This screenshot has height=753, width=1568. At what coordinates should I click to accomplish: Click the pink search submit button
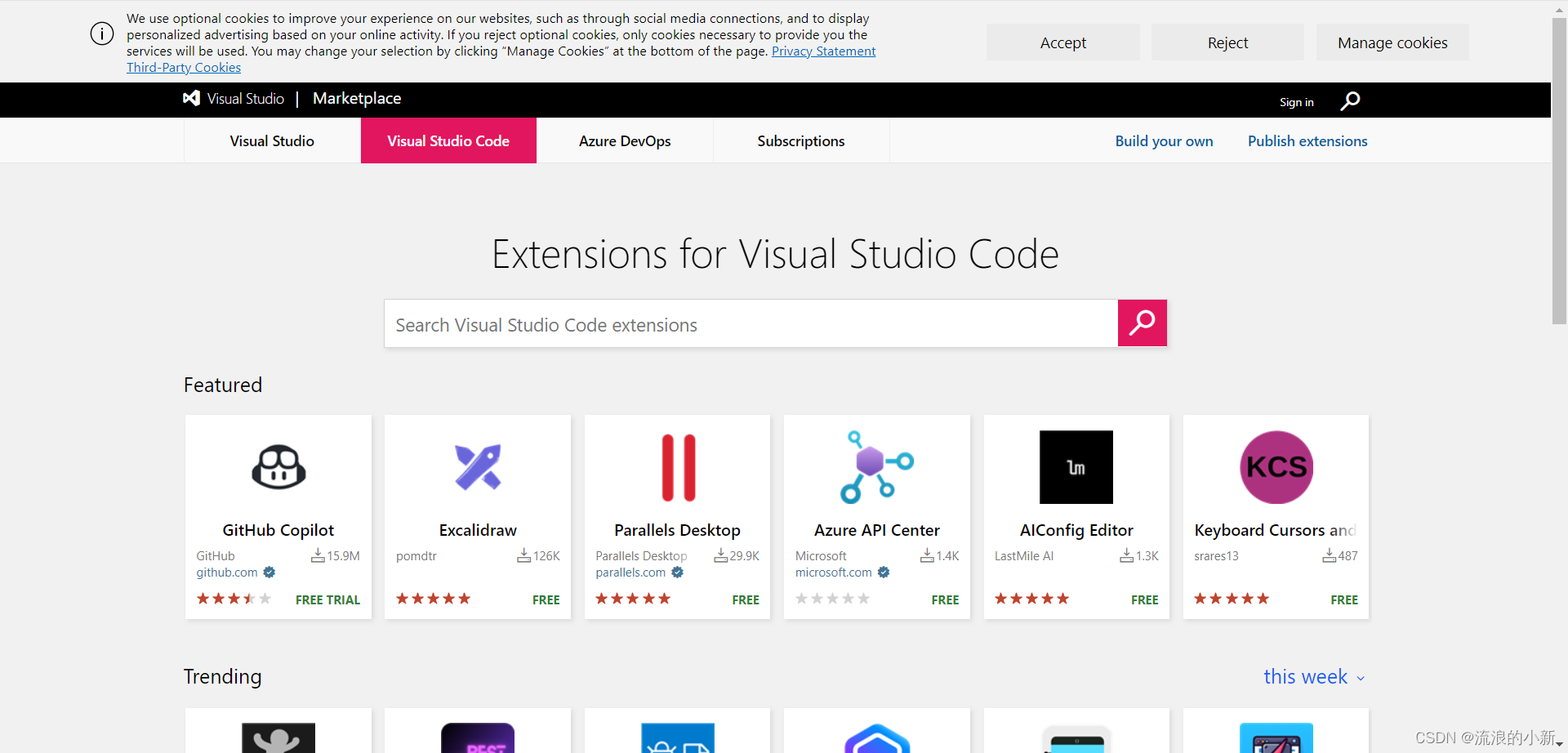(1142, 323)
